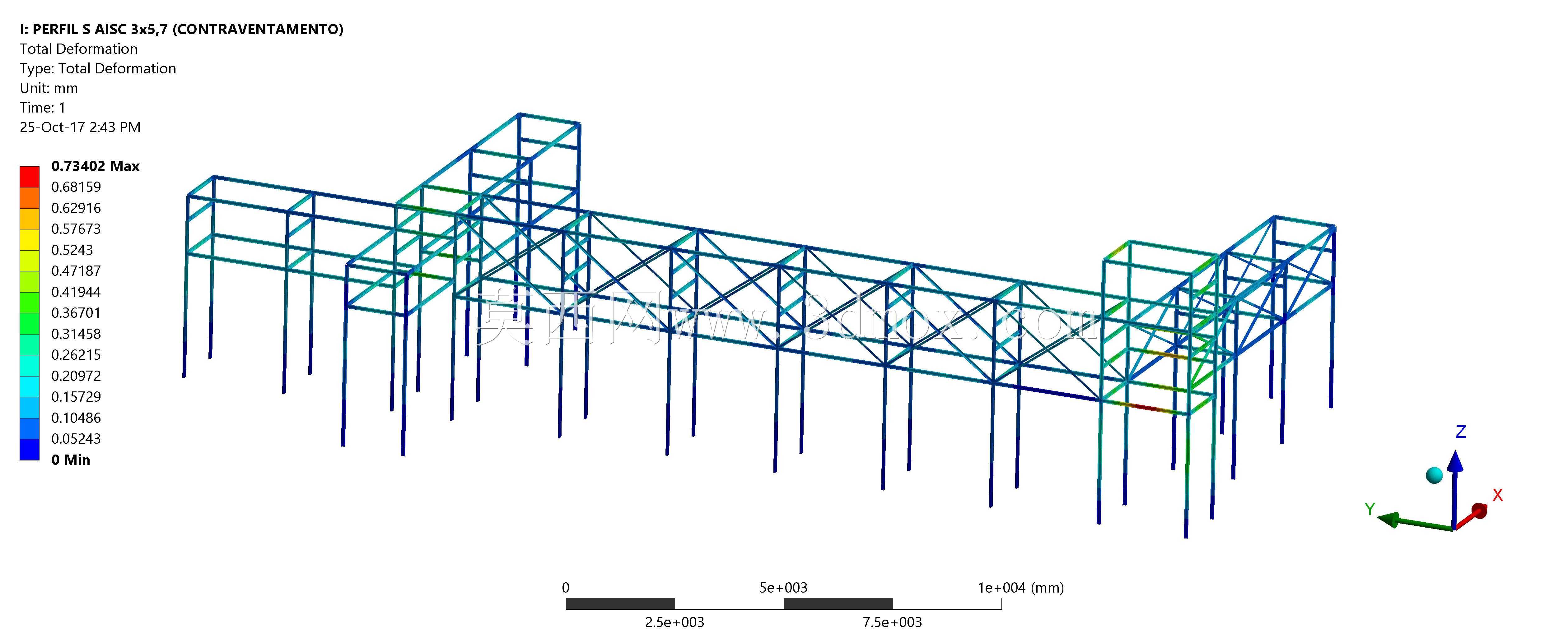The width and height of the screenshot is (1568, 633).
Task: Click the '1e+004 (mm)' ruler label
Action: click(x=1021, y=587)
